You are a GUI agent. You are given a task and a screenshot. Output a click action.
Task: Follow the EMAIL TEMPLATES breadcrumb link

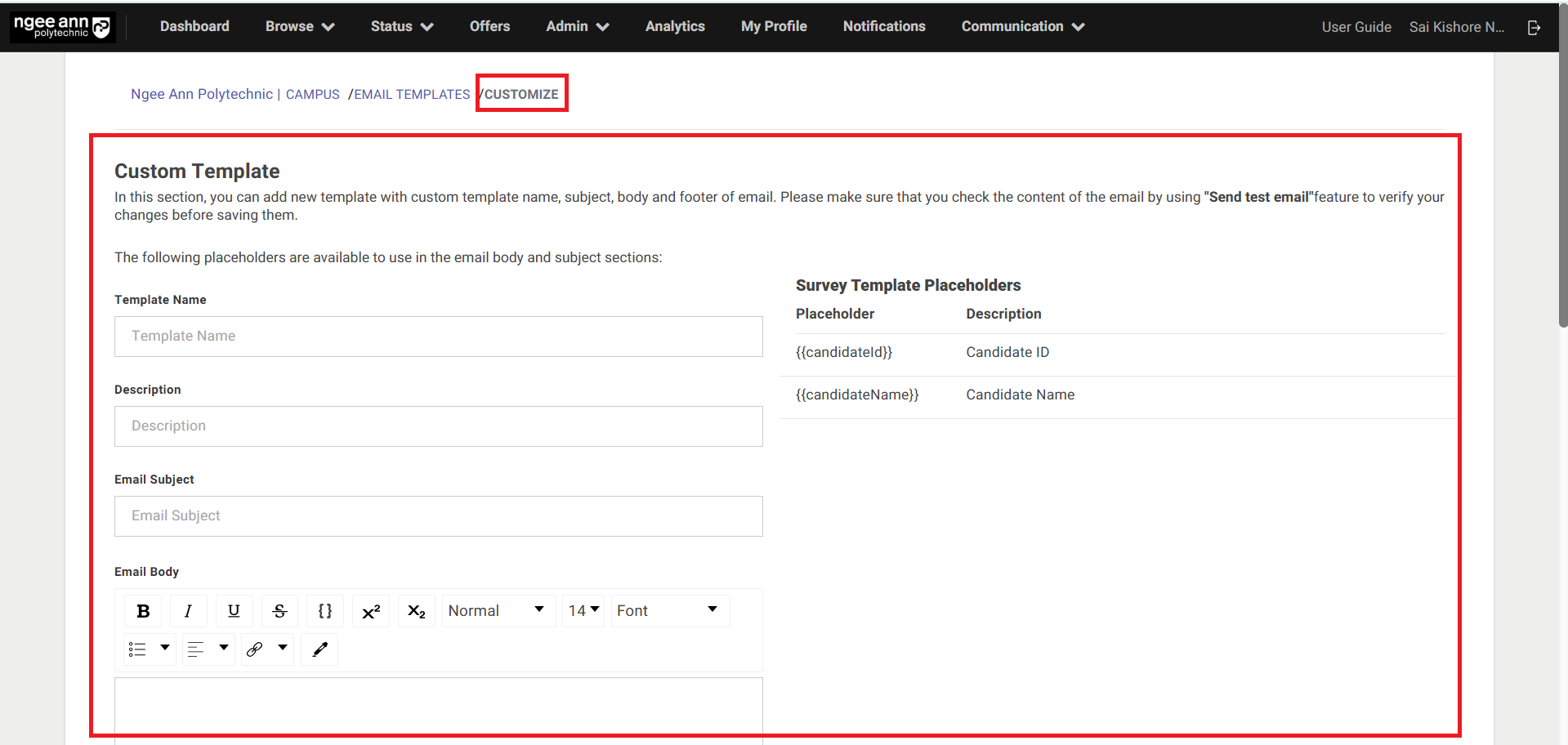coord(412,94)
